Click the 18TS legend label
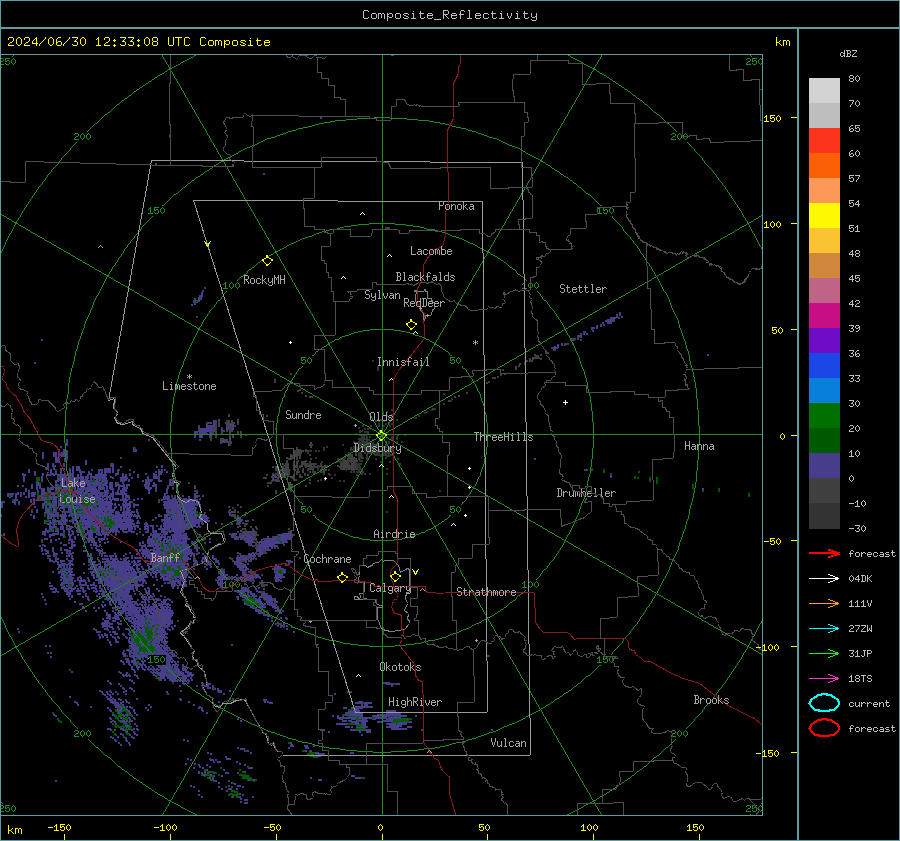 (x=860, y=679)
